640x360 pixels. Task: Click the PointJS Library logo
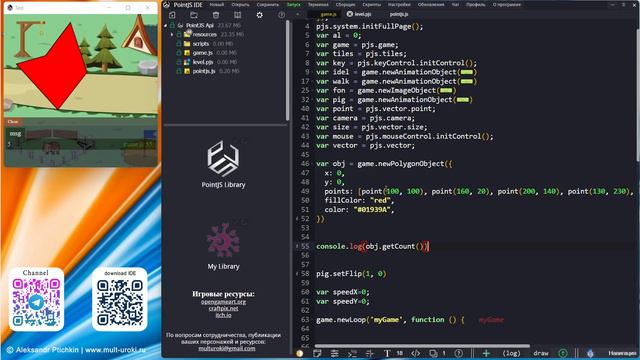(223, 158)
